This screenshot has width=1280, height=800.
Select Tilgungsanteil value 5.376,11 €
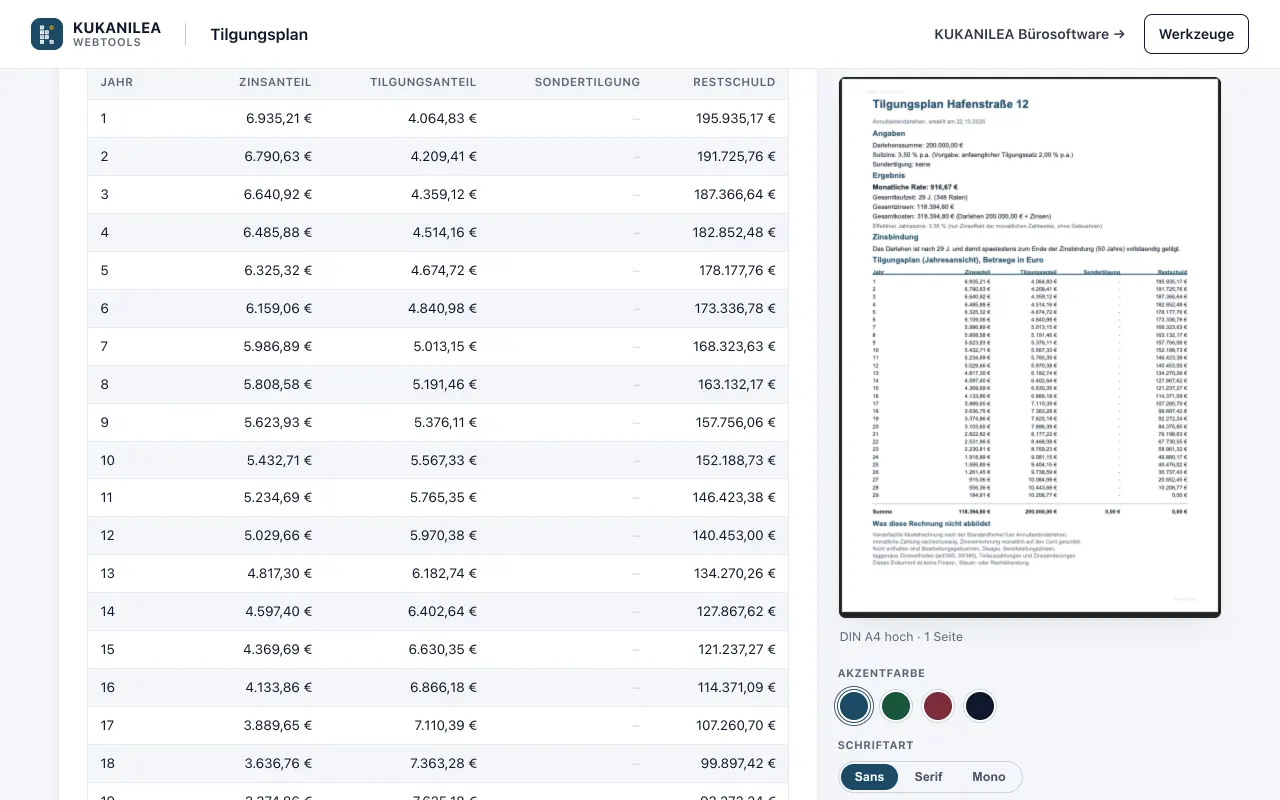tap(445, 422)
